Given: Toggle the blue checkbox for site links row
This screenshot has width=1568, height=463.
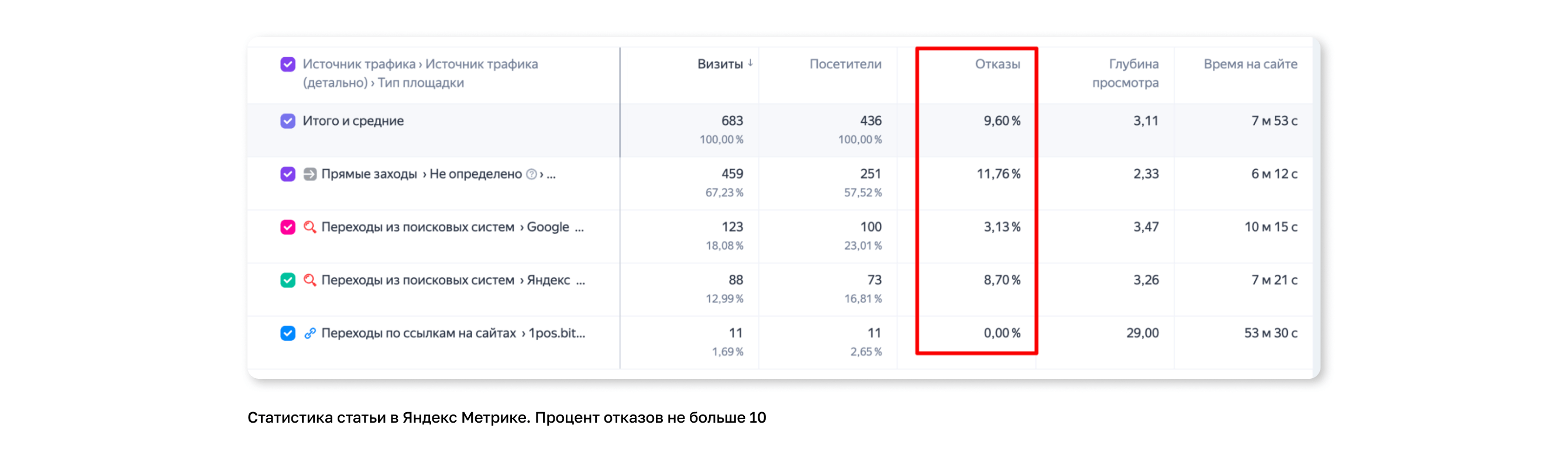Looking at the screenshot, I should [288, 333].
